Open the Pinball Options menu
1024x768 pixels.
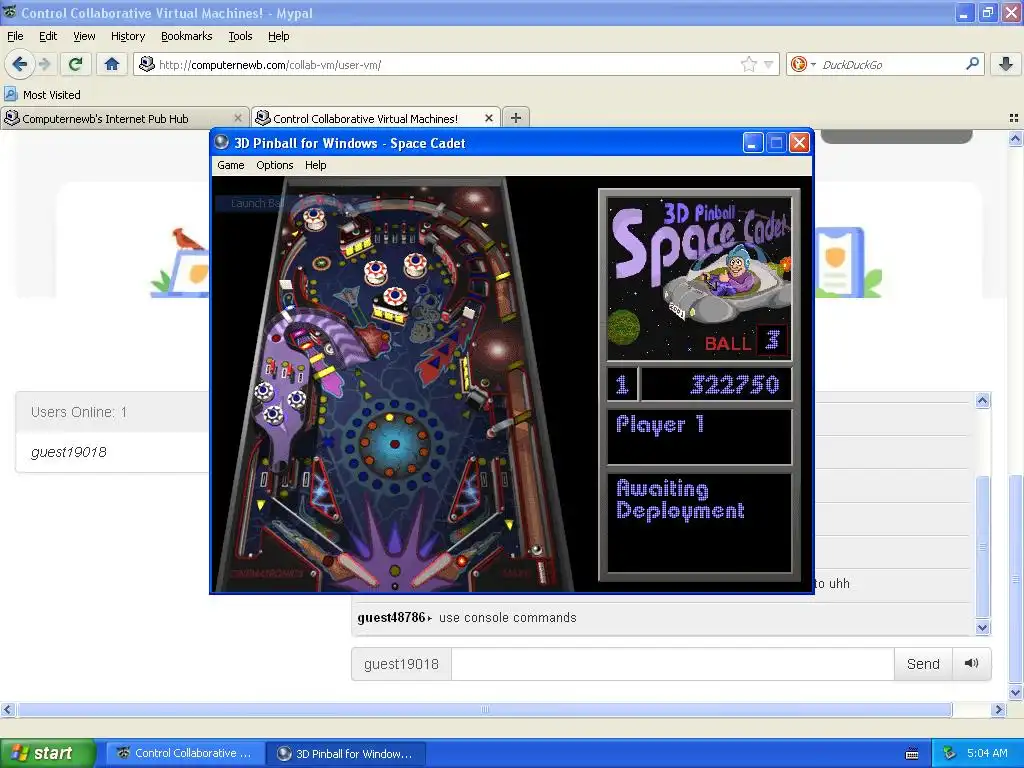274,165
